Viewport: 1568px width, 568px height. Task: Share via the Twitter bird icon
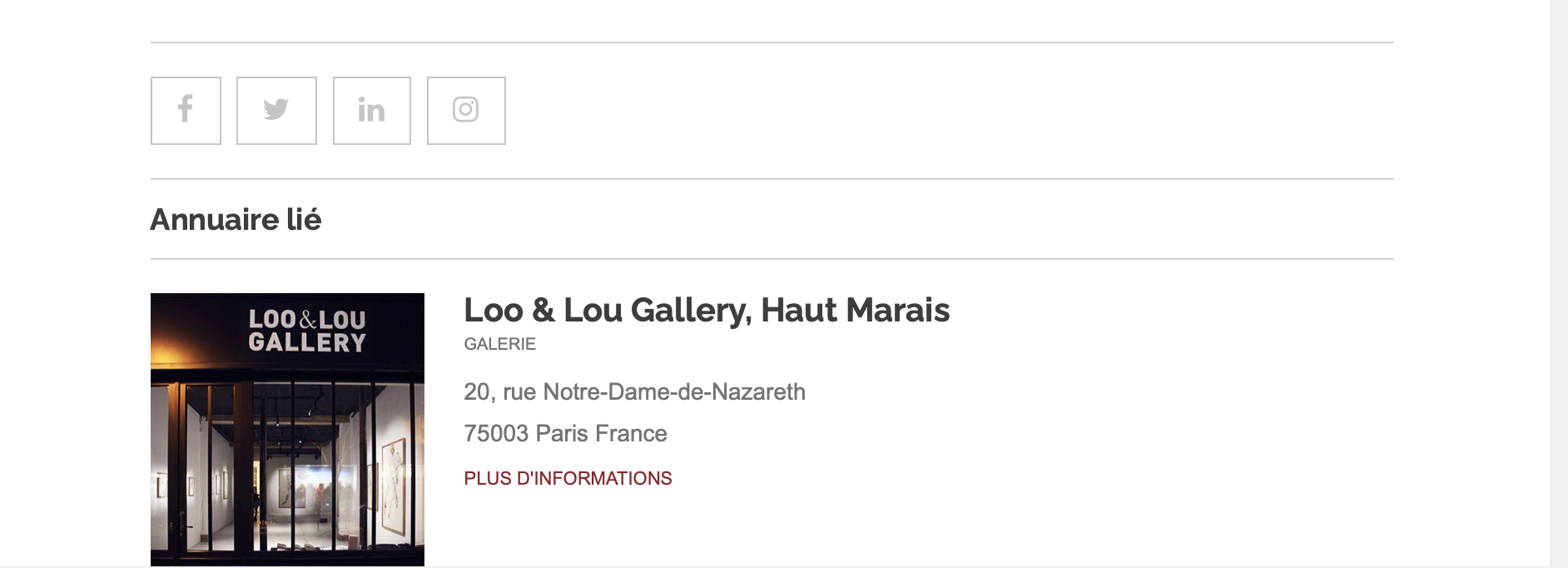coord(276,111)
